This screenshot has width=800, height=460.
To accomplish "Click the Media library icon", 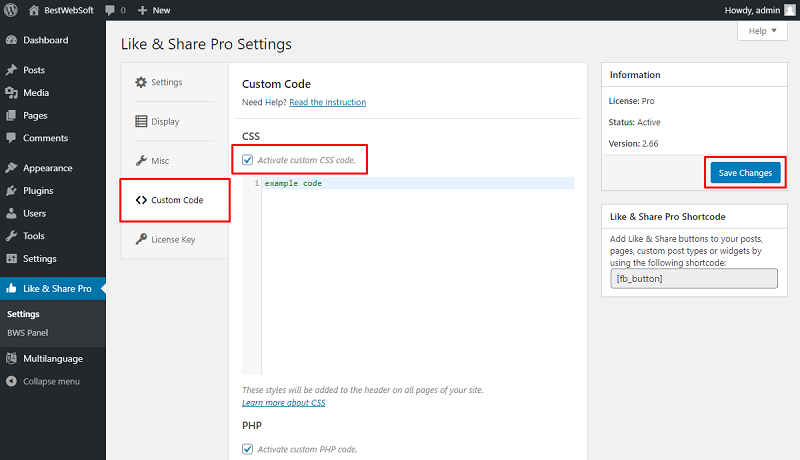I will [x=11, y=93].
